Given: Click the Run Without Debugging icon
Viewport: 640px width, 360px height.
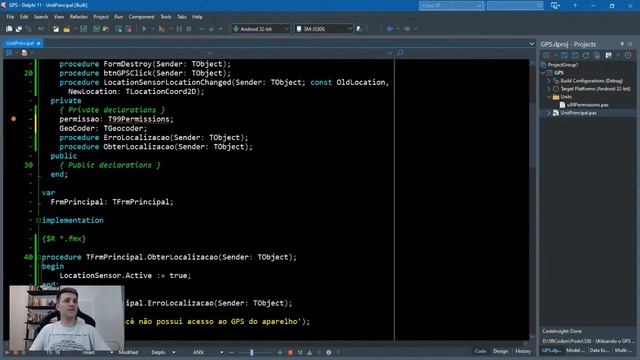Looking at the screenshot, I should point(162,29).
